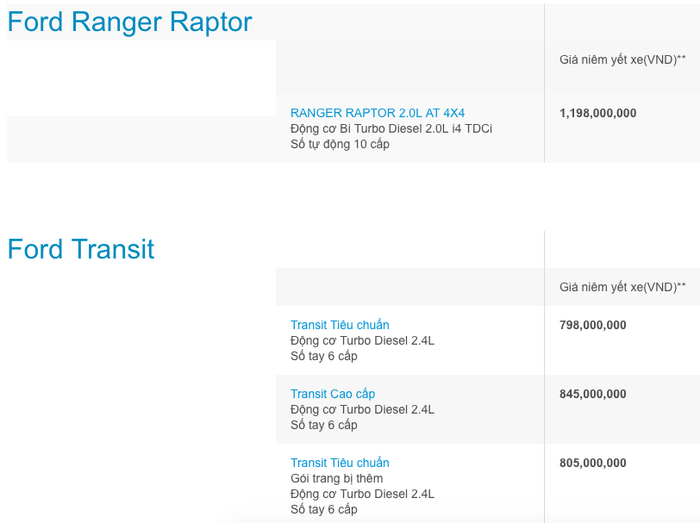Viewport: 700px width, 523px height.
Task: Open the RANGER RAPTOR 2.0L AT 4X4 link
Action: (377, 113)
